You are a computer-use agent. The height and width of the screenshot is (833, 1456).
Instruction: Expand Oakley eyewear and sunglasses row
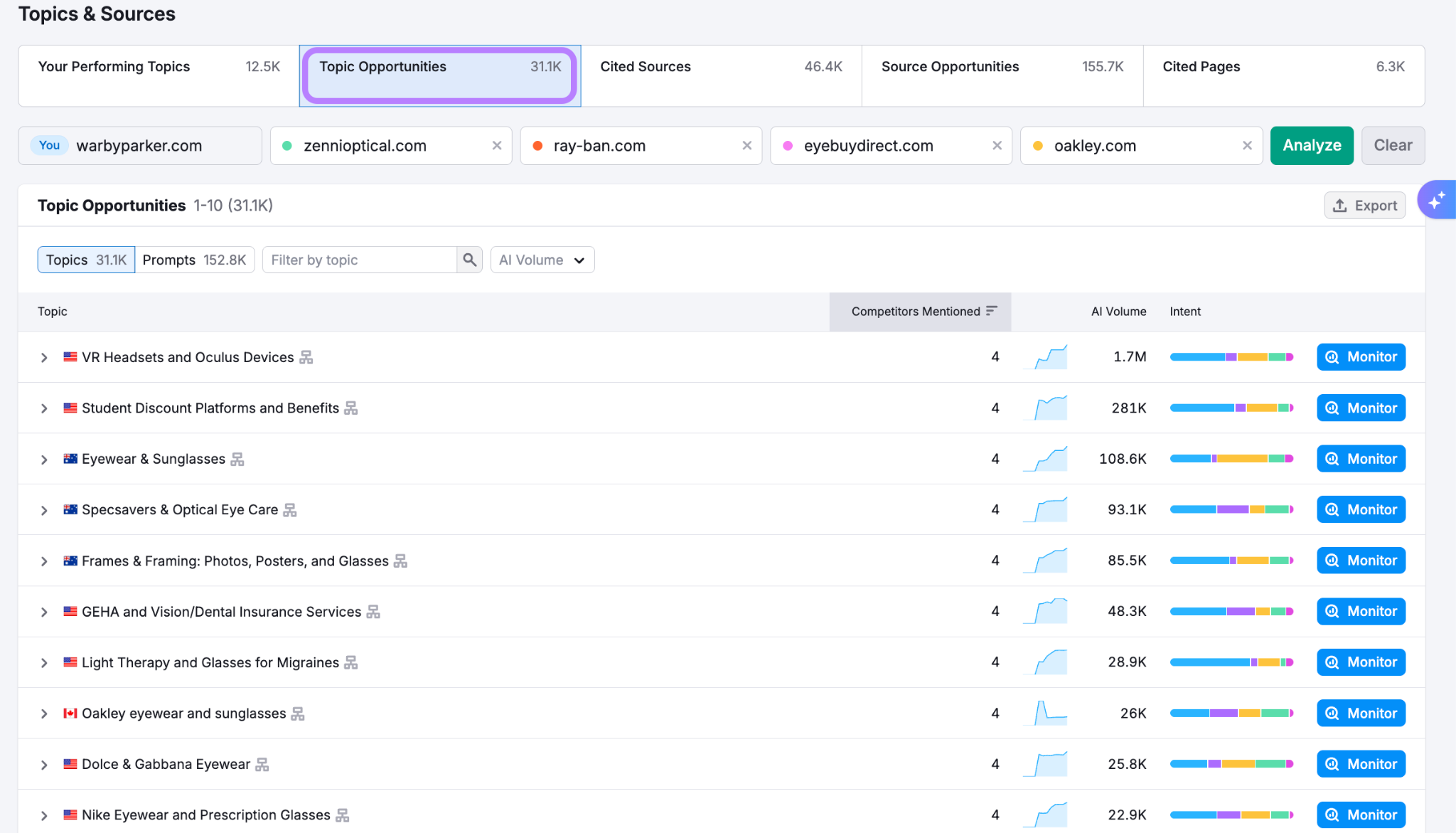pyautogui.click(x=44, y=713)
